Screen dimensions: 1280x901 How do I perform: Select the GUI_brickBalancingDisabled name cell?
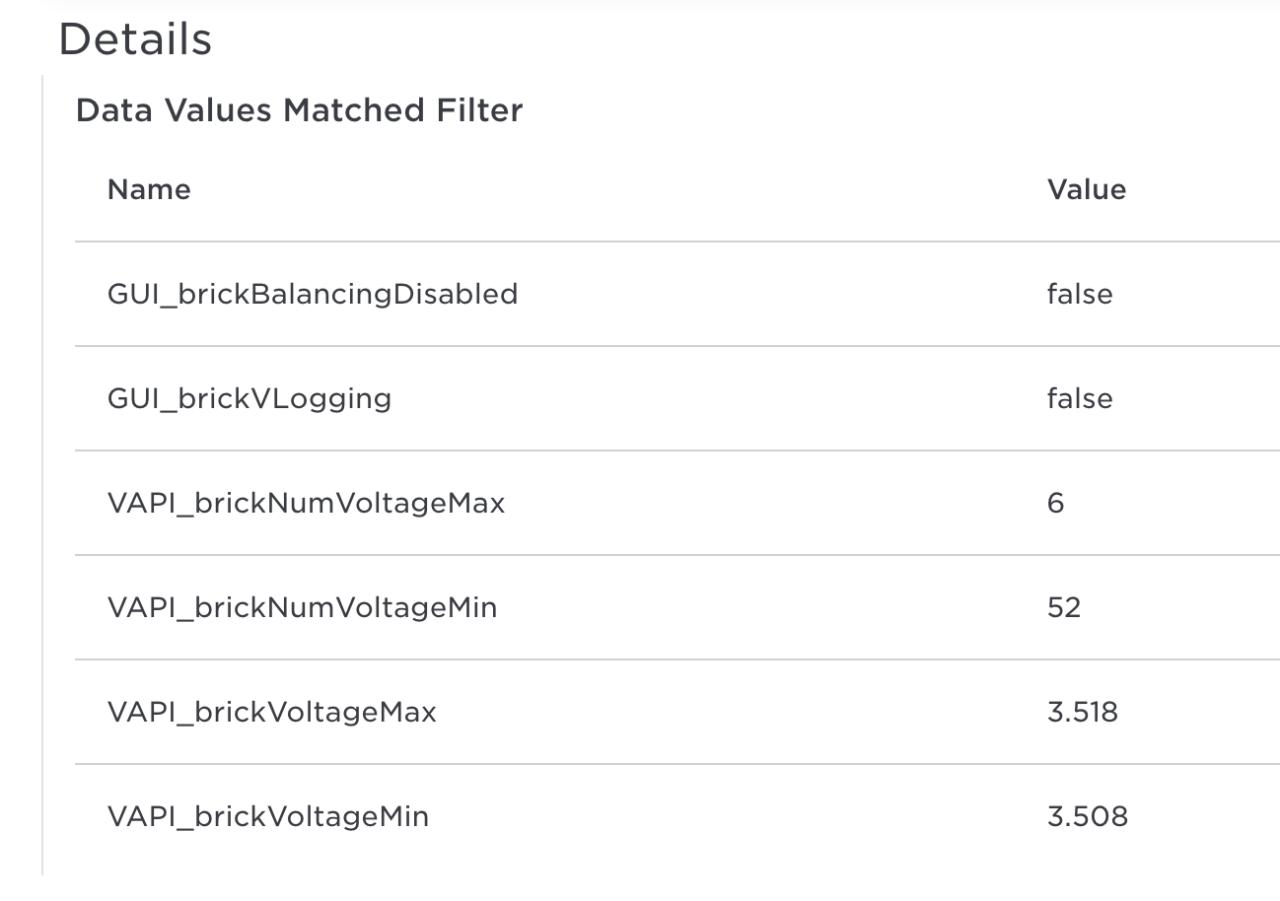[x=312, y=294]
